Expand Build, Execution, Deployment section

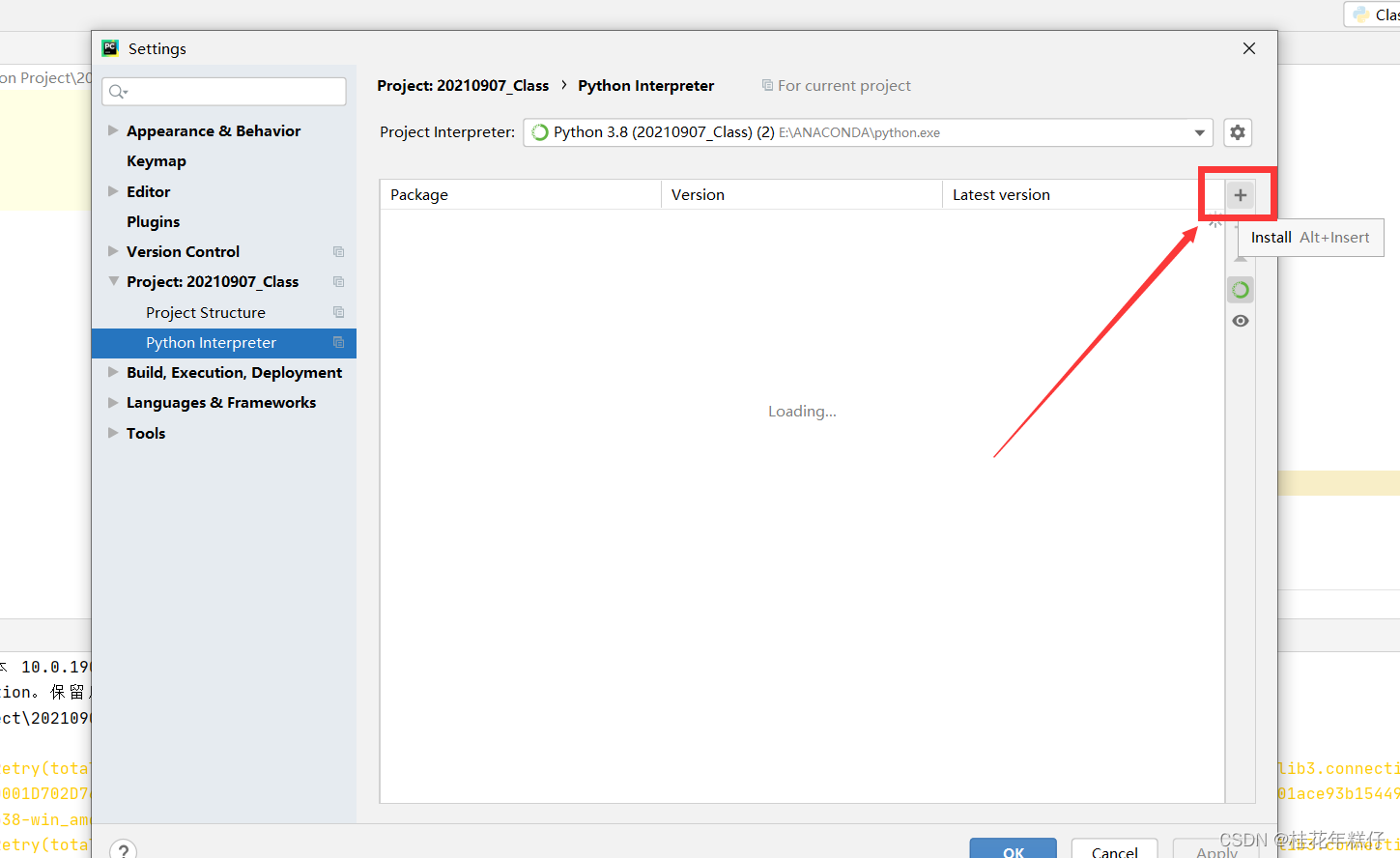tap(113, 372)
